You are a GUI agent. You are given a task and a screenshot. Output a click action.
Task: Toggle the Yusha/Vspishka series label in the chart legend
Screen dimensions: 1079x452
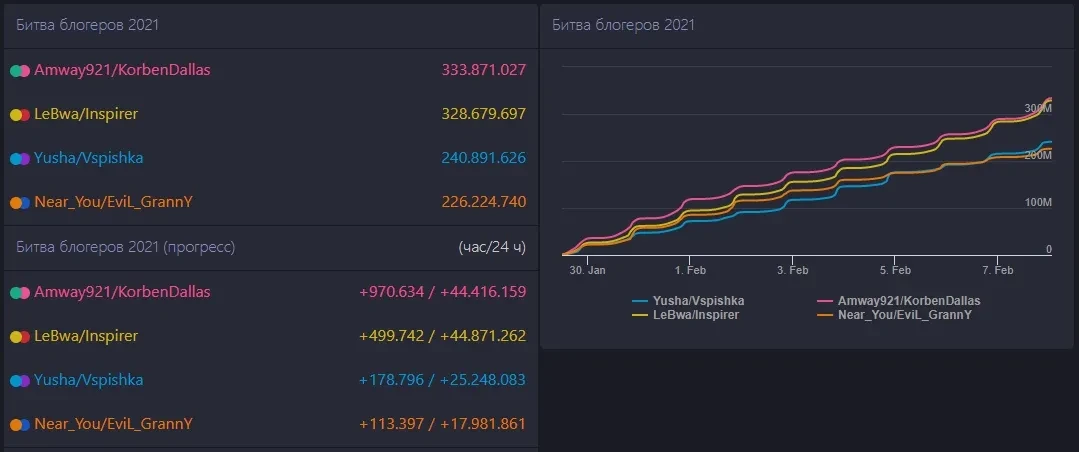[x=698, y=300]
